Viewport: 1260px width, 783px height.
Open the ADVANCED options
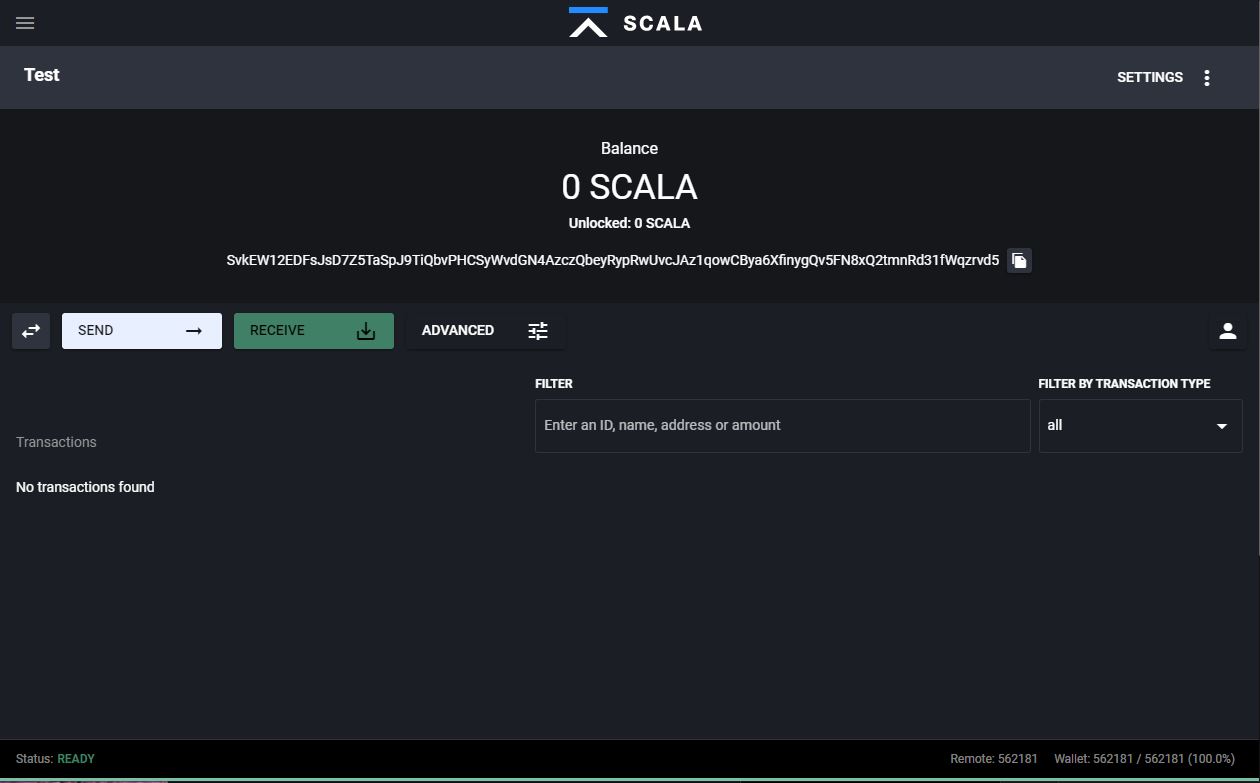point(486,331)
